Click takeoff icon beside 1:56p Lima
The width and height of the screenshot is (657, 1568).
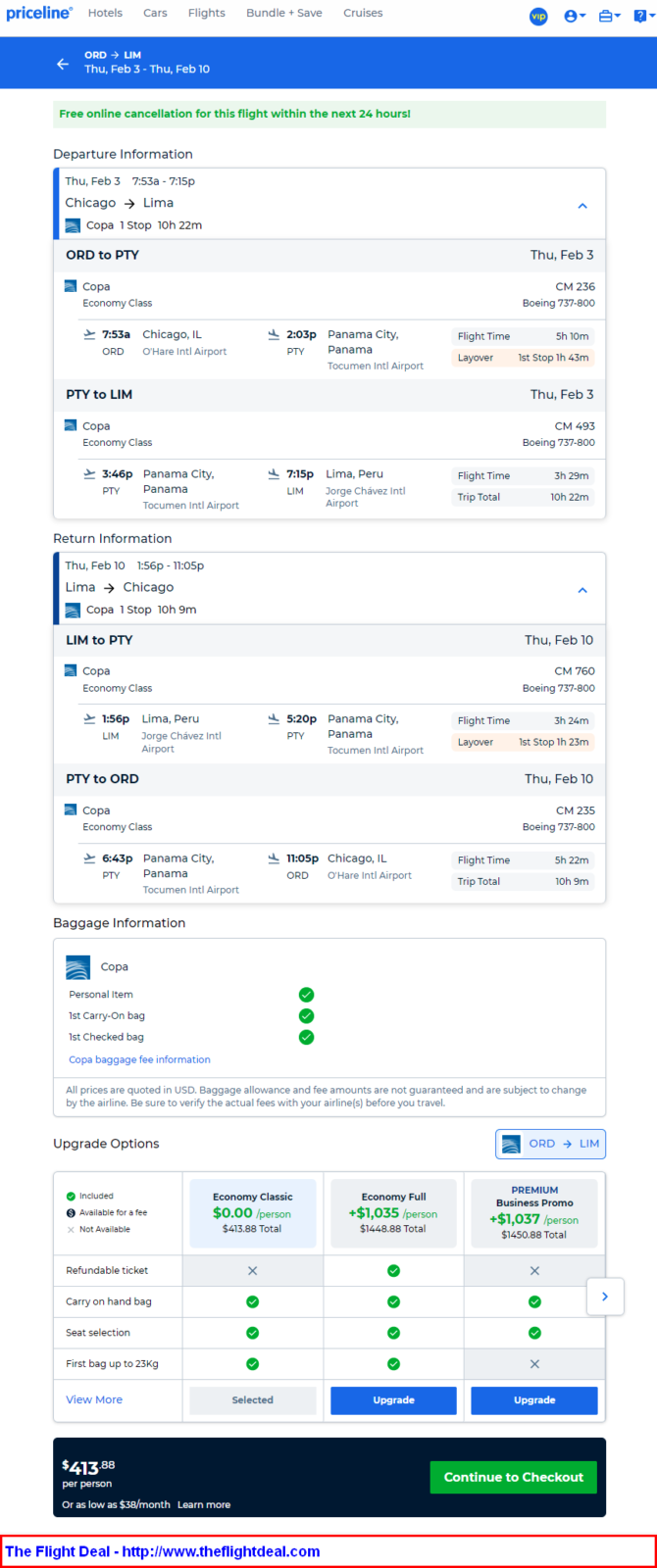pyautogui.click(x=90, y=718)
